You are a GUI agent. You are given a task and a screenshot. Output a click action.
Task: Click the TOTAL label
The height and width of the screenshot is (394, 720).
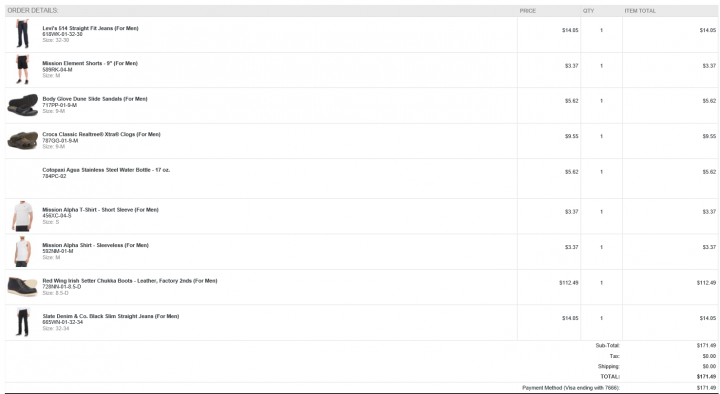(610, 377)
